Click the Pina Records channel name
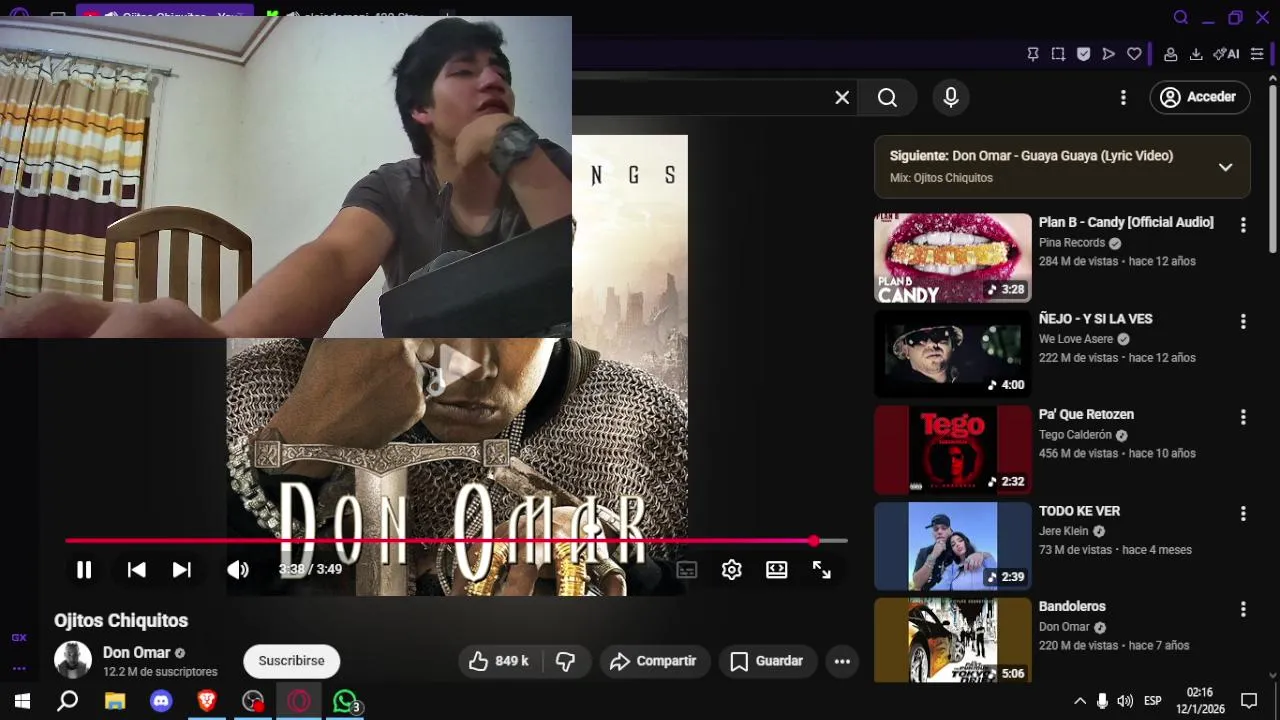 click(1072, 243)
